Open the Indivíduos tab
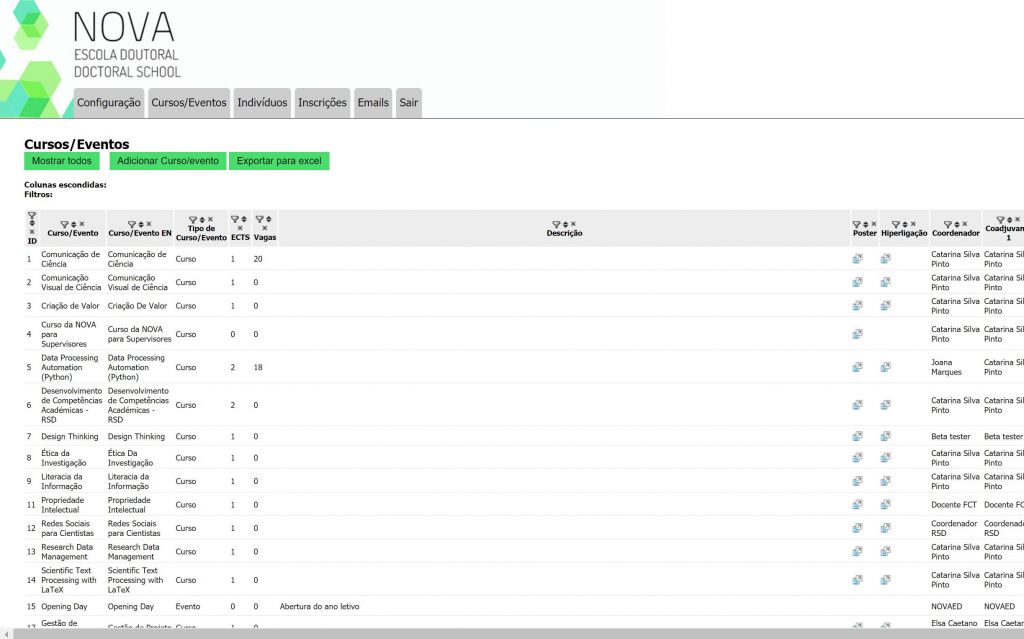This screenshot has width=1024, height=639. 262,103
